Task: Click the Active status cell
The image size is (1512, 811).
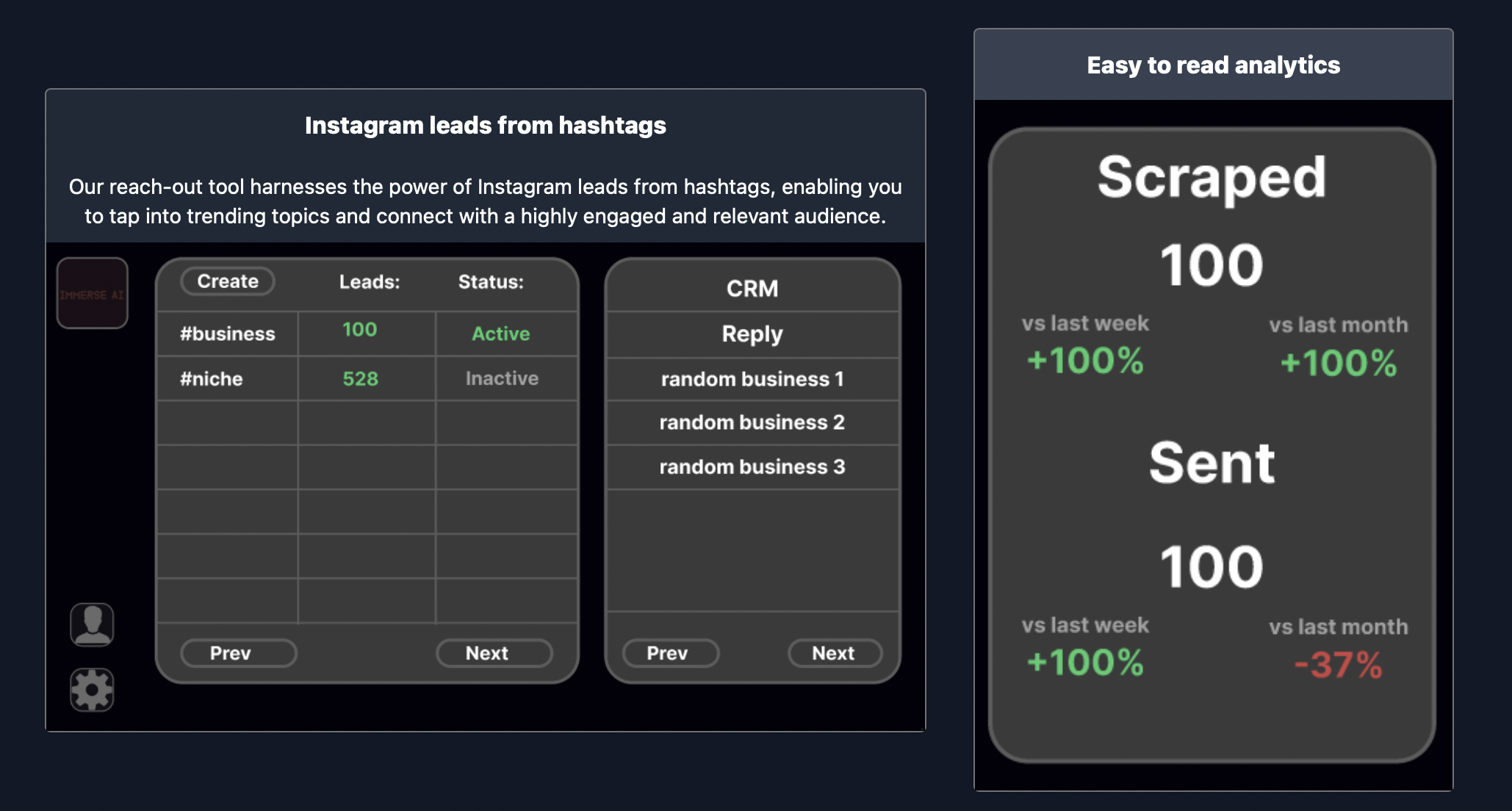Action: (x=501, y=334)
